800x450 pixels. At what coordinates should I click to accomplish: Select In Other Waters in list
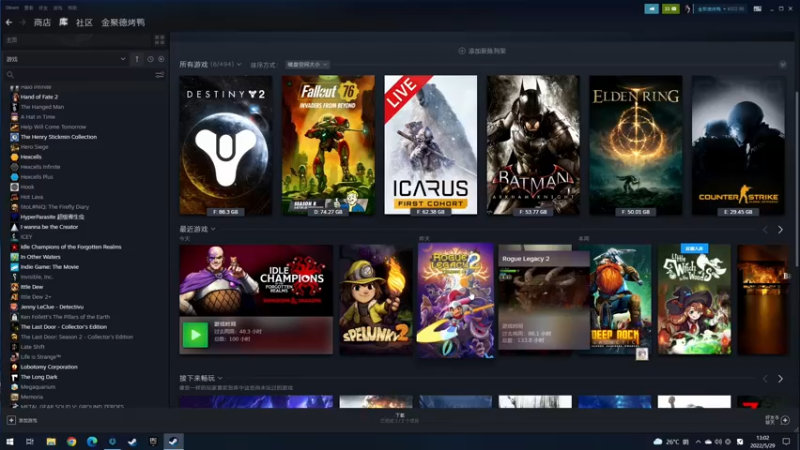[40, 257]
